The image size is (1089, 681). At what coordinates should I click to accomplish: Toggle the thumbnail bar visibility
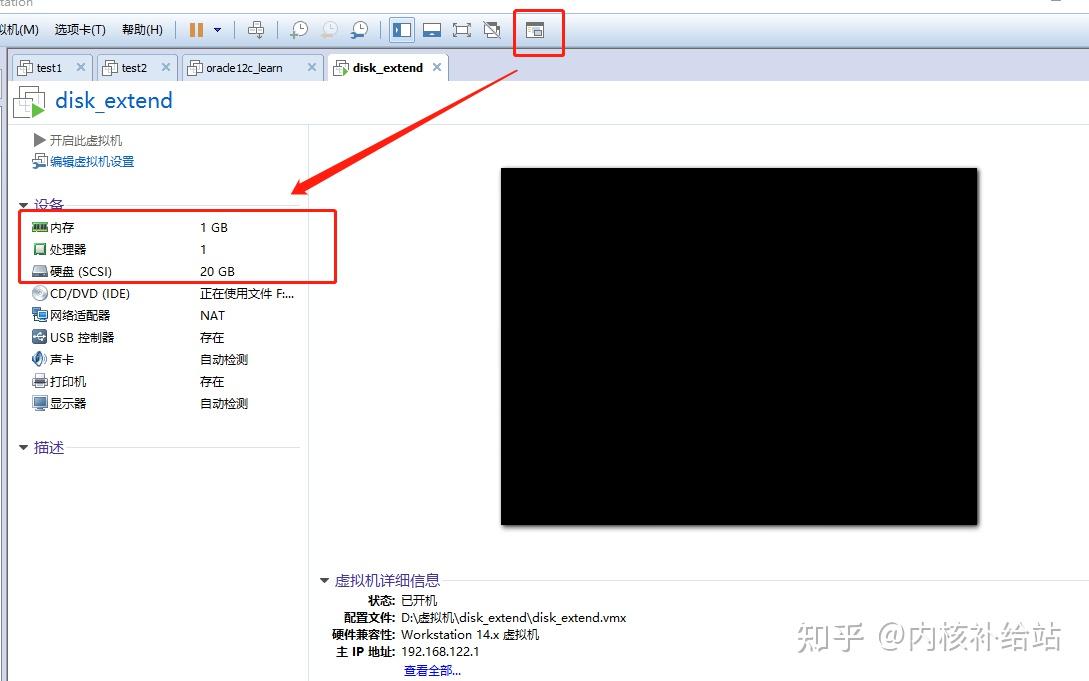[x=432, y=30]
